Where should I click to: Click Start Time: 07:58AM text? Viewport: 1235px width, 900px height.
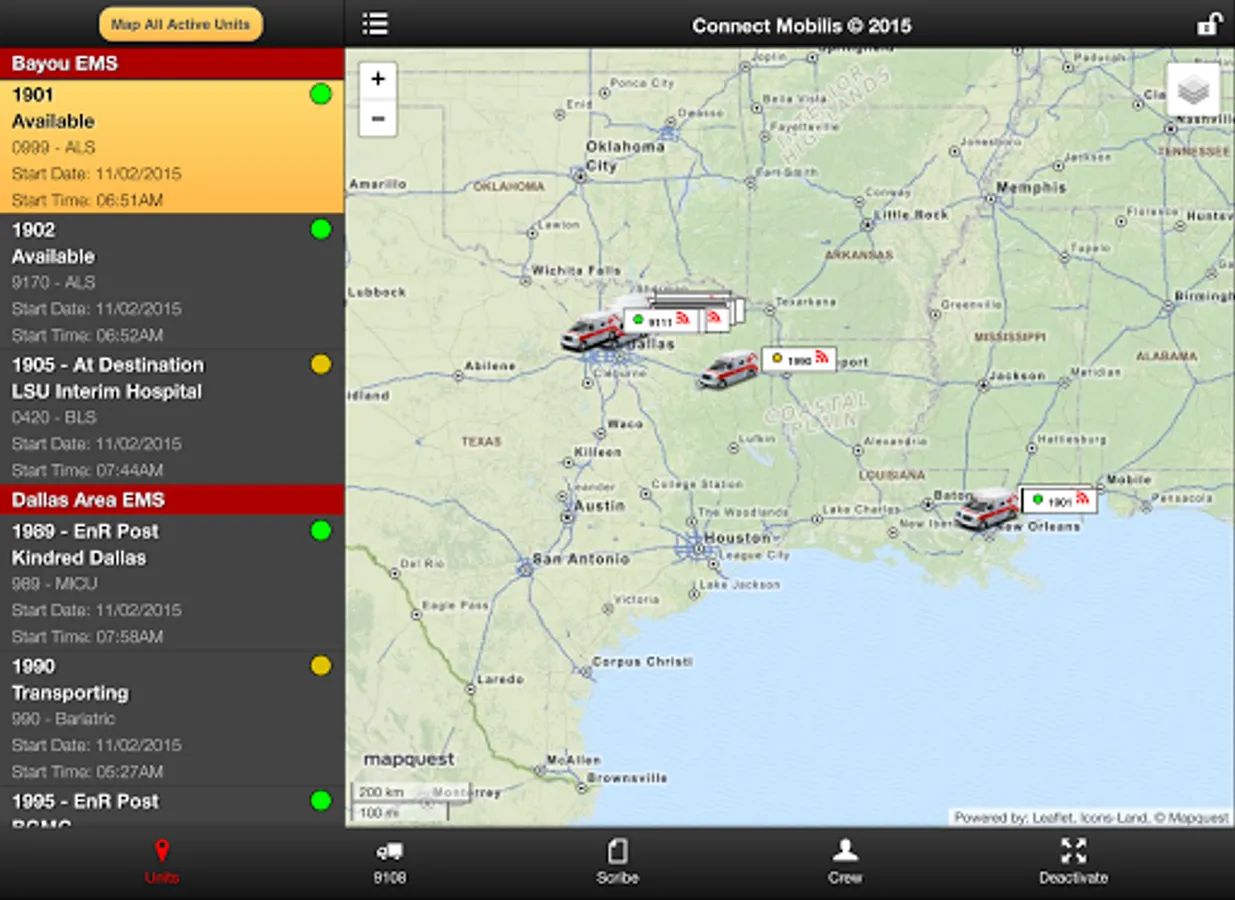tap(87, 636)
